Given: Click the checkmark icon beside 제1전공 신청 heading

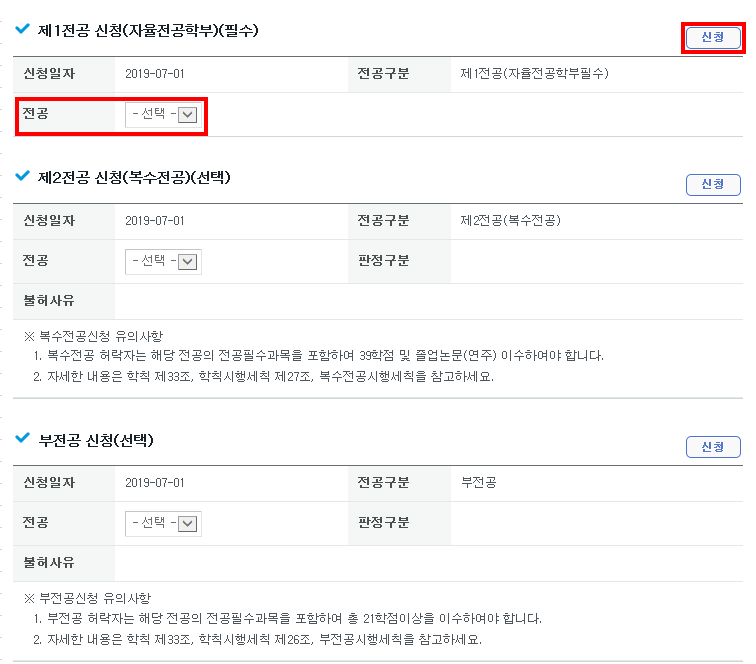Looking at the screenshot, I should click(x=22, y=30).
